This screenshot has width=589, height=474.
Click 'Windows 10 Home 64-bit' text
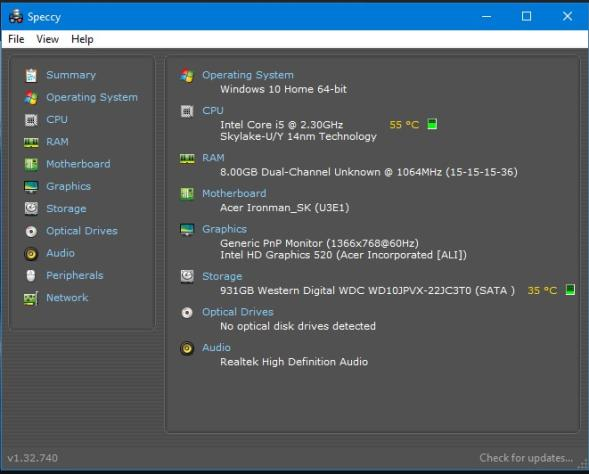(x=283, y=89)
